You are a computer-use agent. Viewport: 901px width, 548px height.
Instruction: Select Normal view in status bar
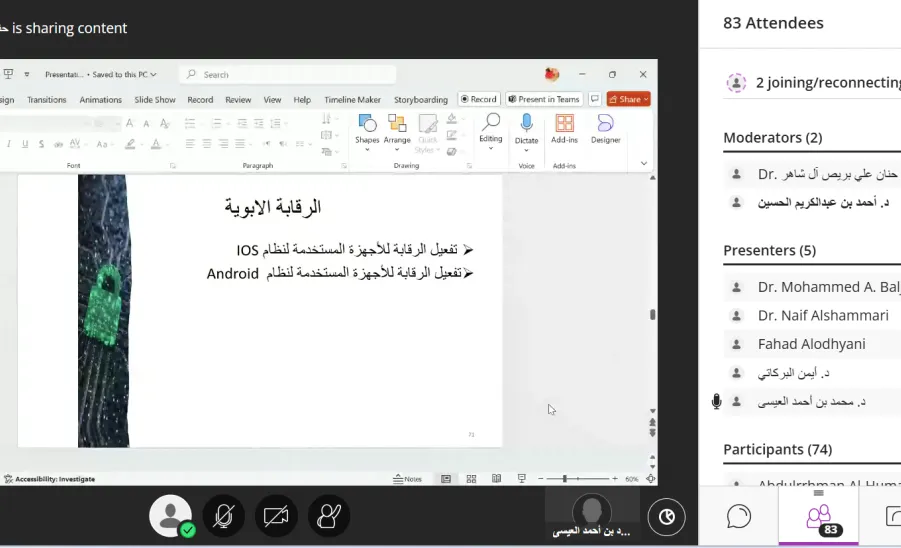pos(446,478)
